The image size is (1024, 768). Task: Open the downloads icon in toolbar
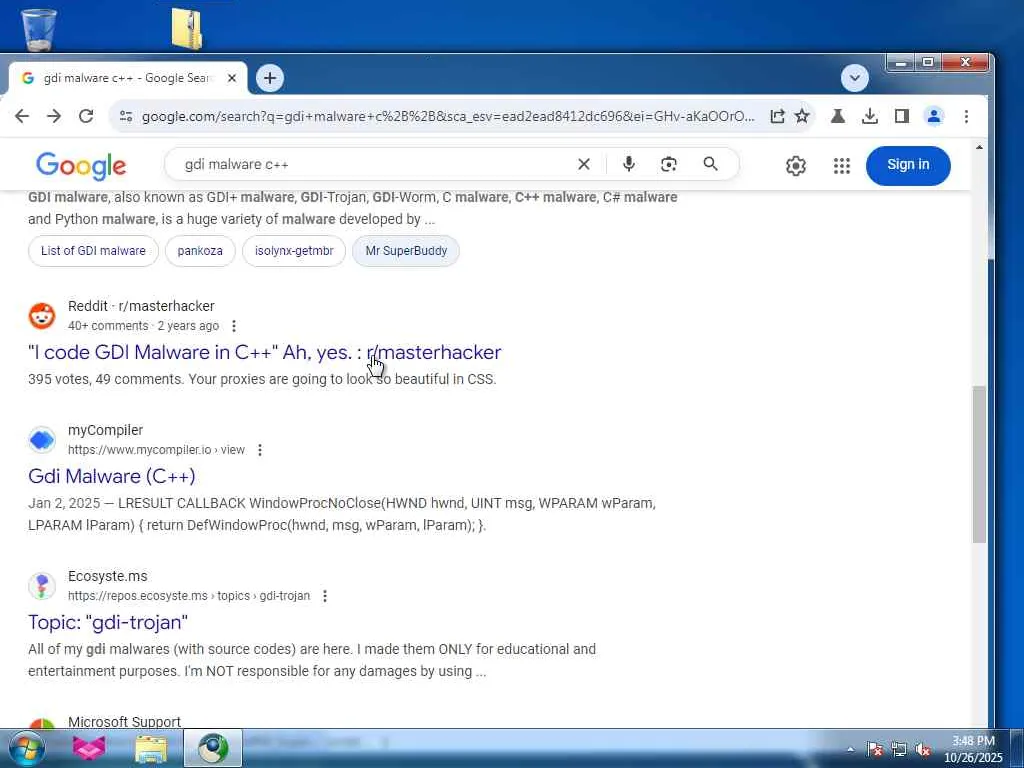coord(870,116)
